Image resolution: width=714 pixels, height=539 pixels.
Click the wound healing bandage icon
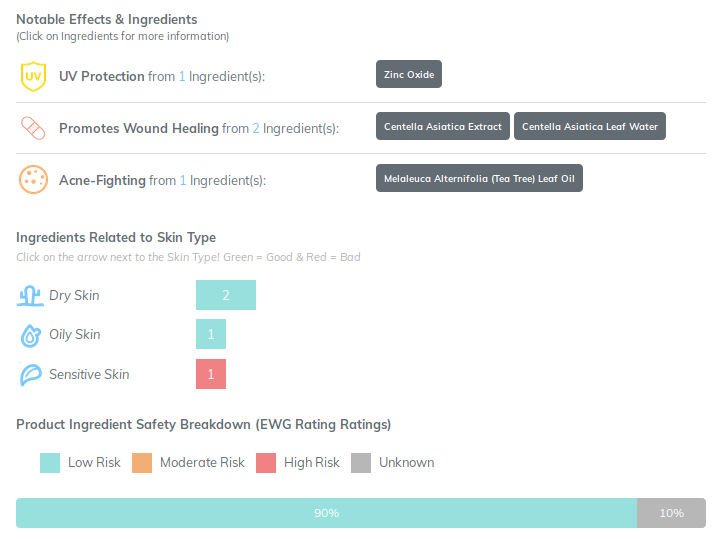[x=33, y=128]
